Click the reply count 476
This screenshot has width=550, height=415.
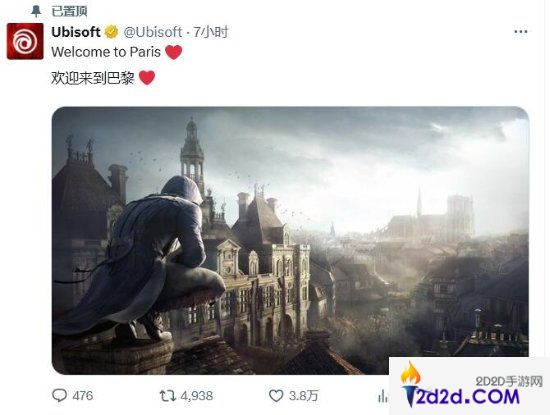point(83,396)
